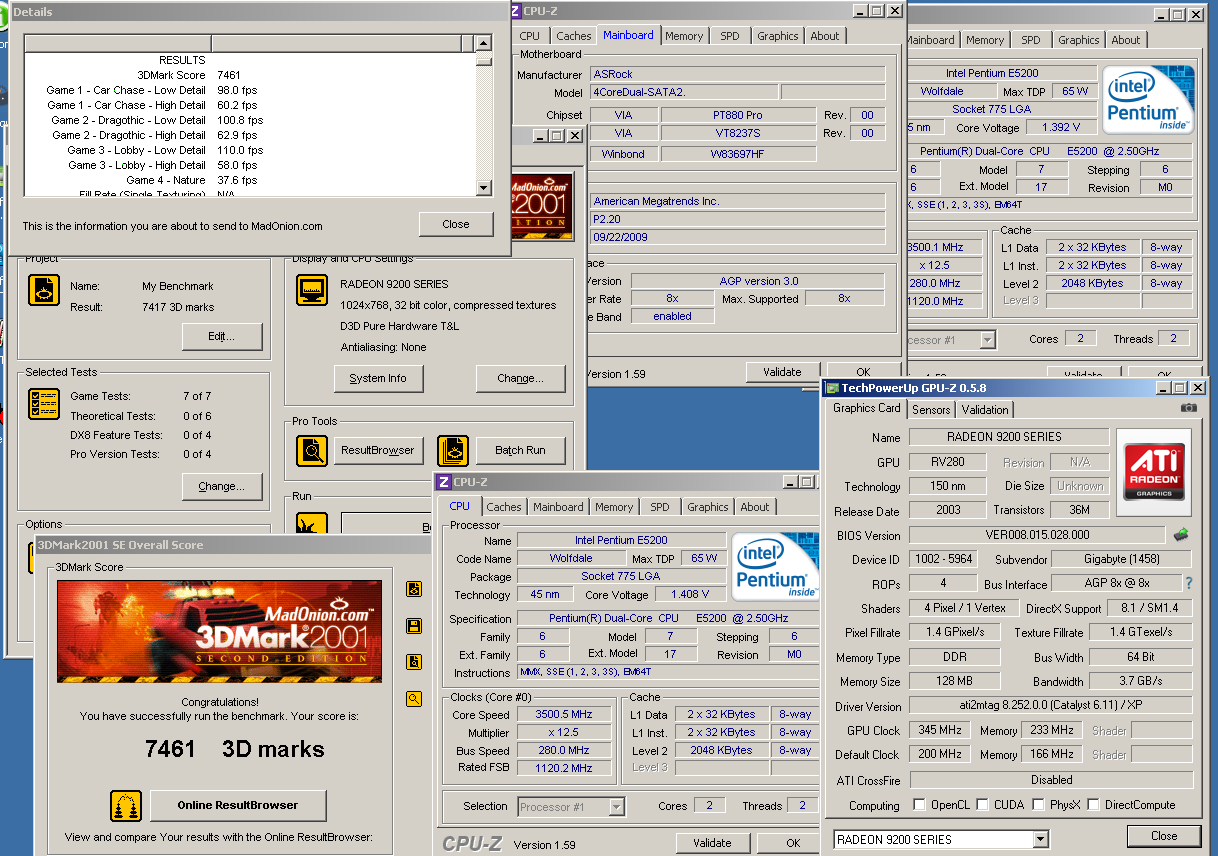Click the plain magnifier icon in Overall Score window
The height and width of the screenshot is (856, 1218).
(x=414, y=699)
